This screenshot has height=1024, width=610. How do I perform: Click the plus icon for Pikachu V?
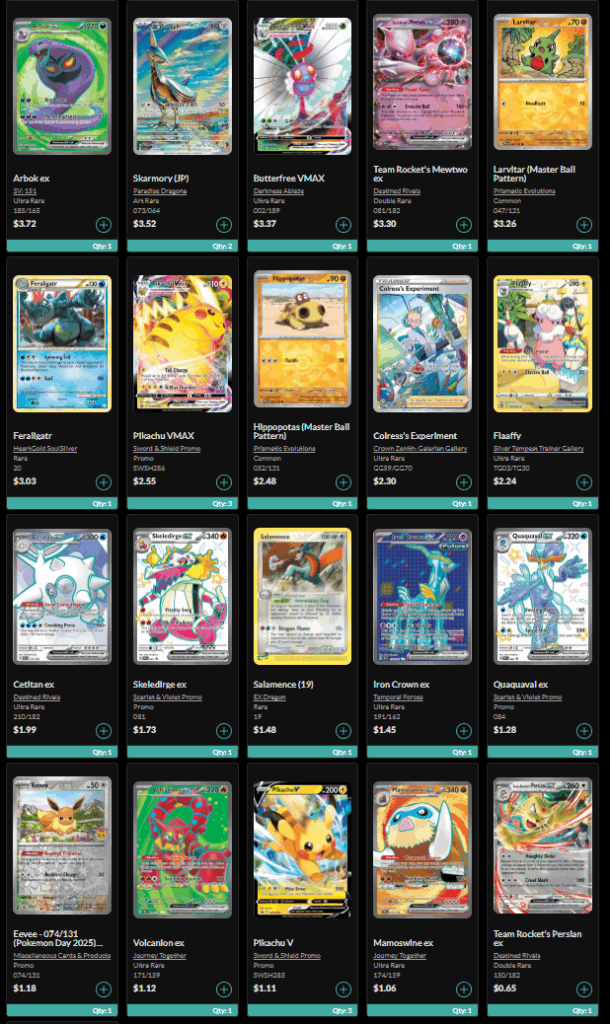coord(344,989)
